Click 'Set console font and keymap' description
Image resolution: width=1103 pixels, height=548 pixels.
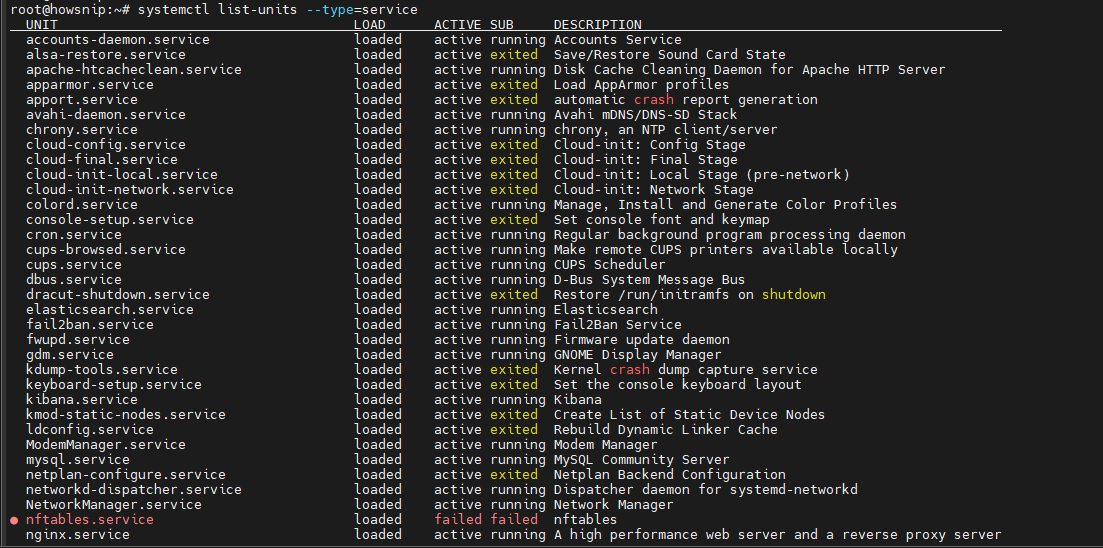(661, 219)
